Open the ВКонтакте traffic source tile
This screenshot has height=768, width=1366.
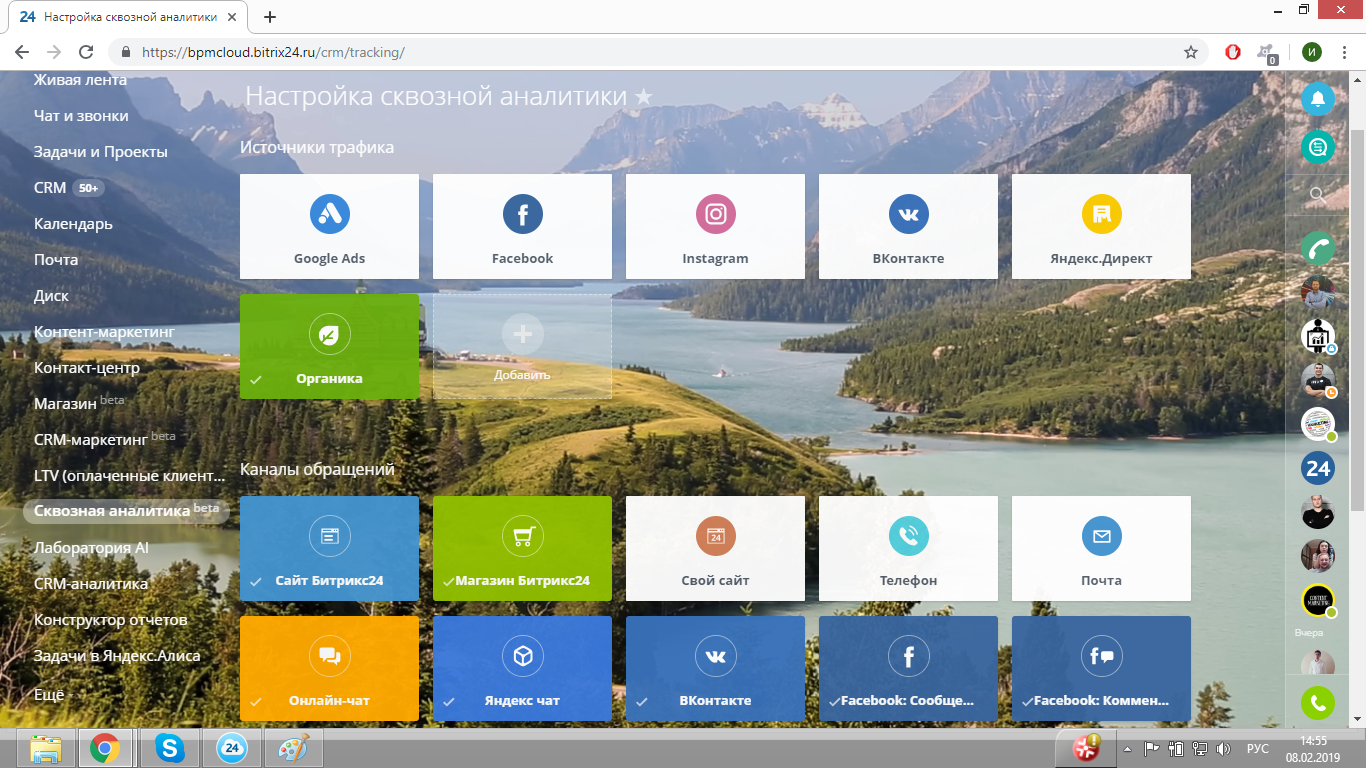coord(908,226)
